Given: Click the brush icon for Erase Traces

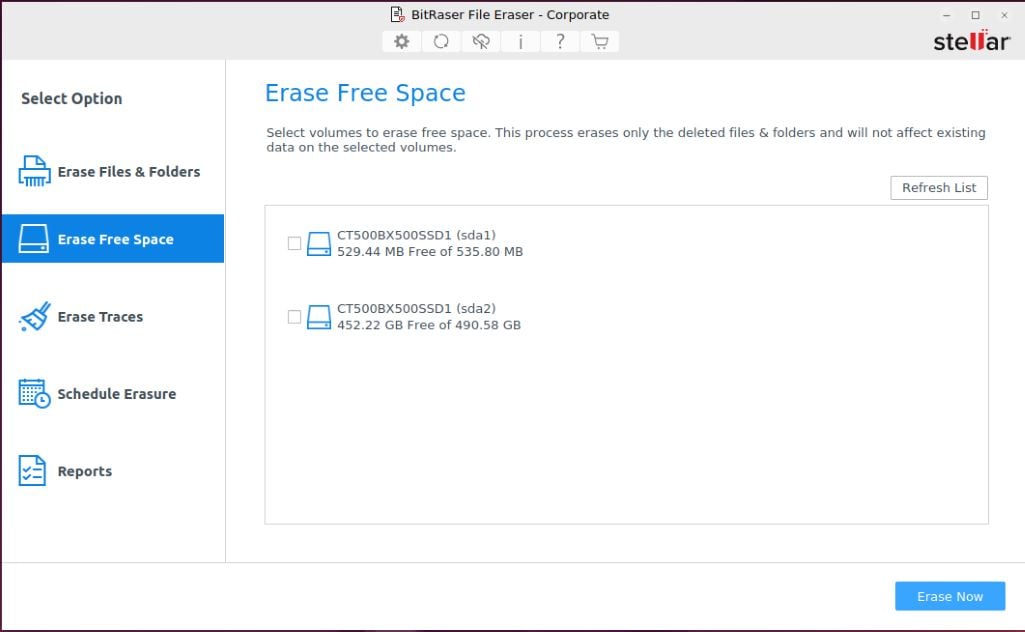Looking at the screenshot, I should 35,316.
